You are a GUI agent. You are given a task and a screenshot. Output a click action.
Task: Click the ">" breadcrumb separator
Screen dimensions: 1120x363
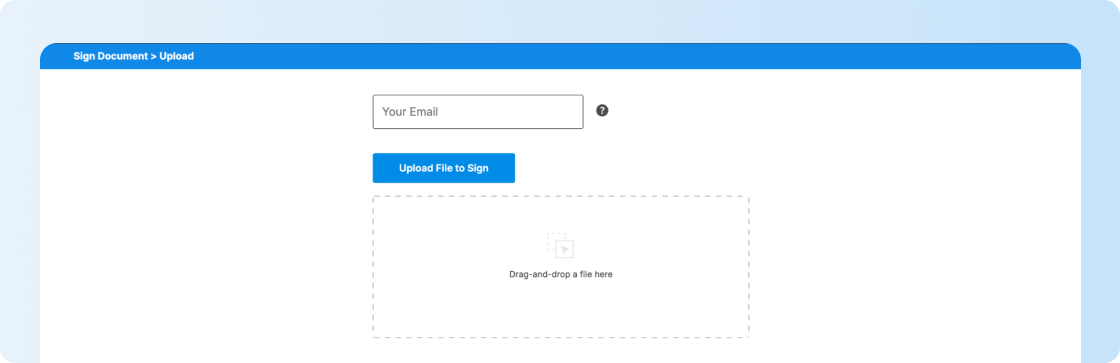[153, 56]
